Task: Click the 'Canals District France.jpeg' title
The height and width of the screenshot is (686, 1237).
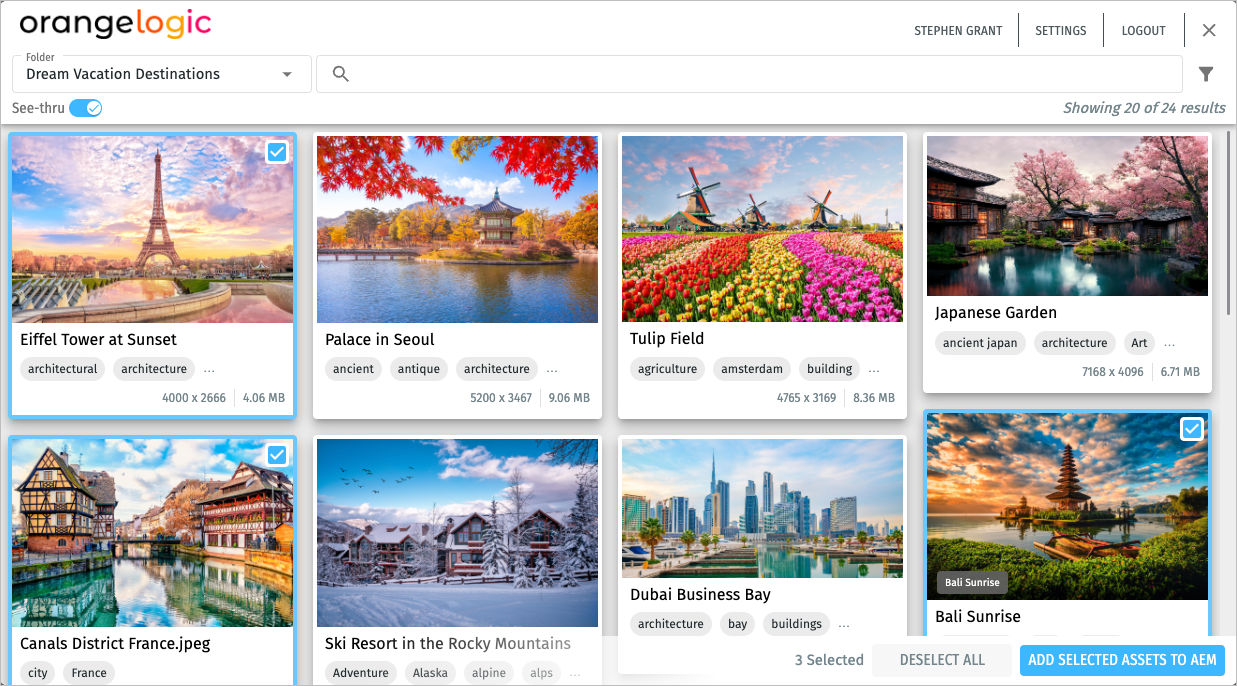Action: point(116,644)
